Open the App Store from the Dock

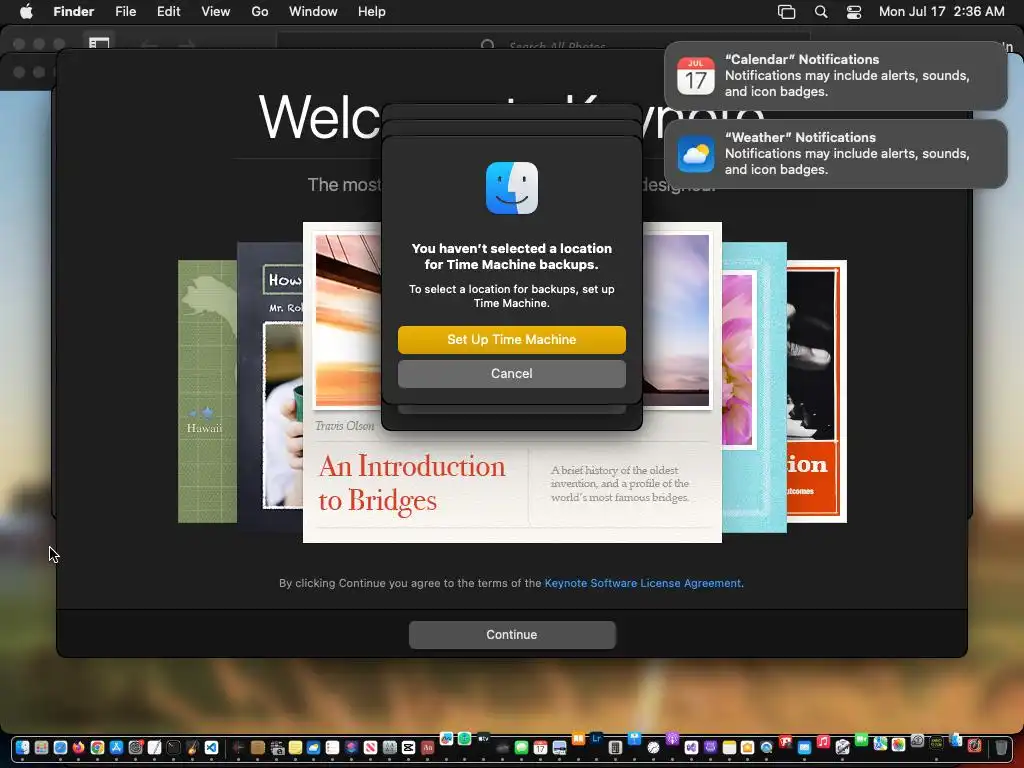[116, 748]
